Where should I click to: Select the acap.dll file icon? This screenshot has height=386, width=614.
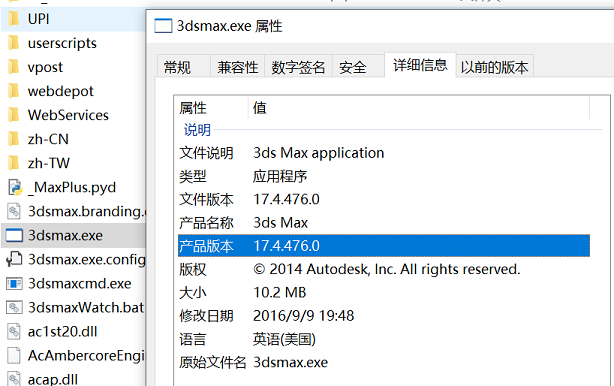(14, 379)
